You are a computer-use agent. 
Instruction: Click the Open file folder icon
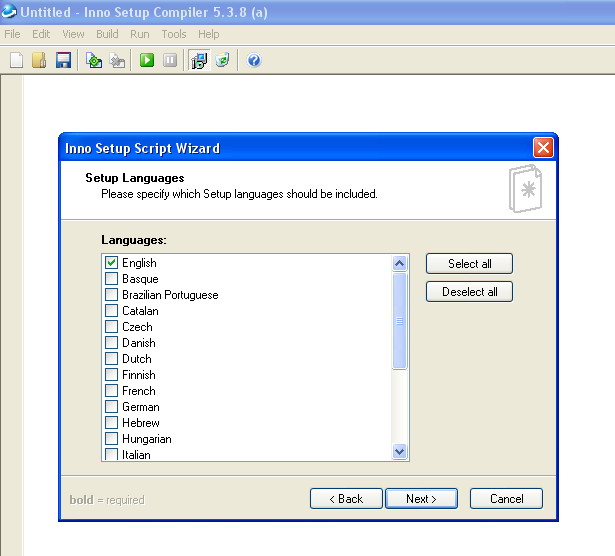tap(39, 60)
